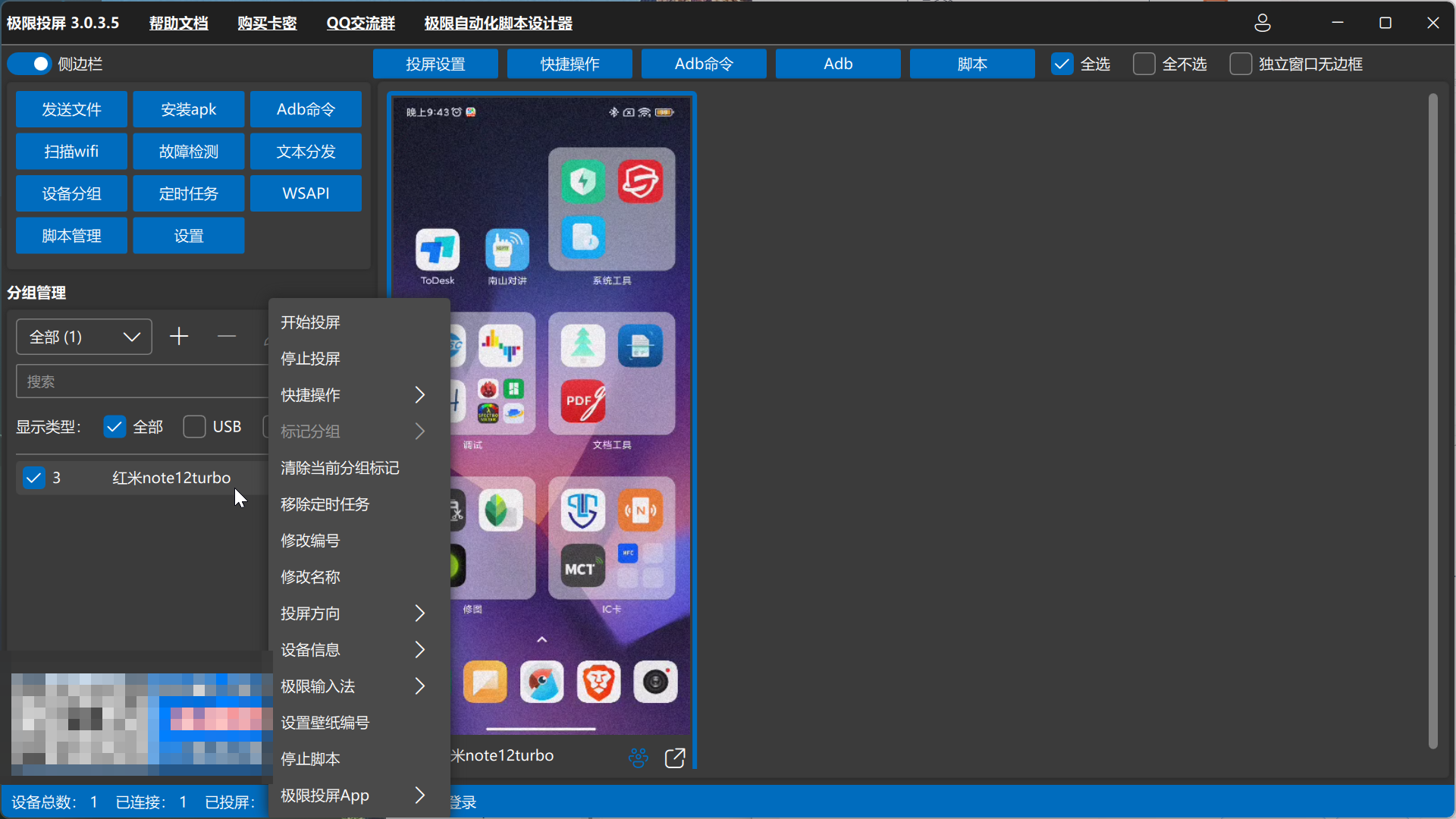Open the MCT app icon on phone
Viewport: 1456px width, 819px height.
pos(582,566)
